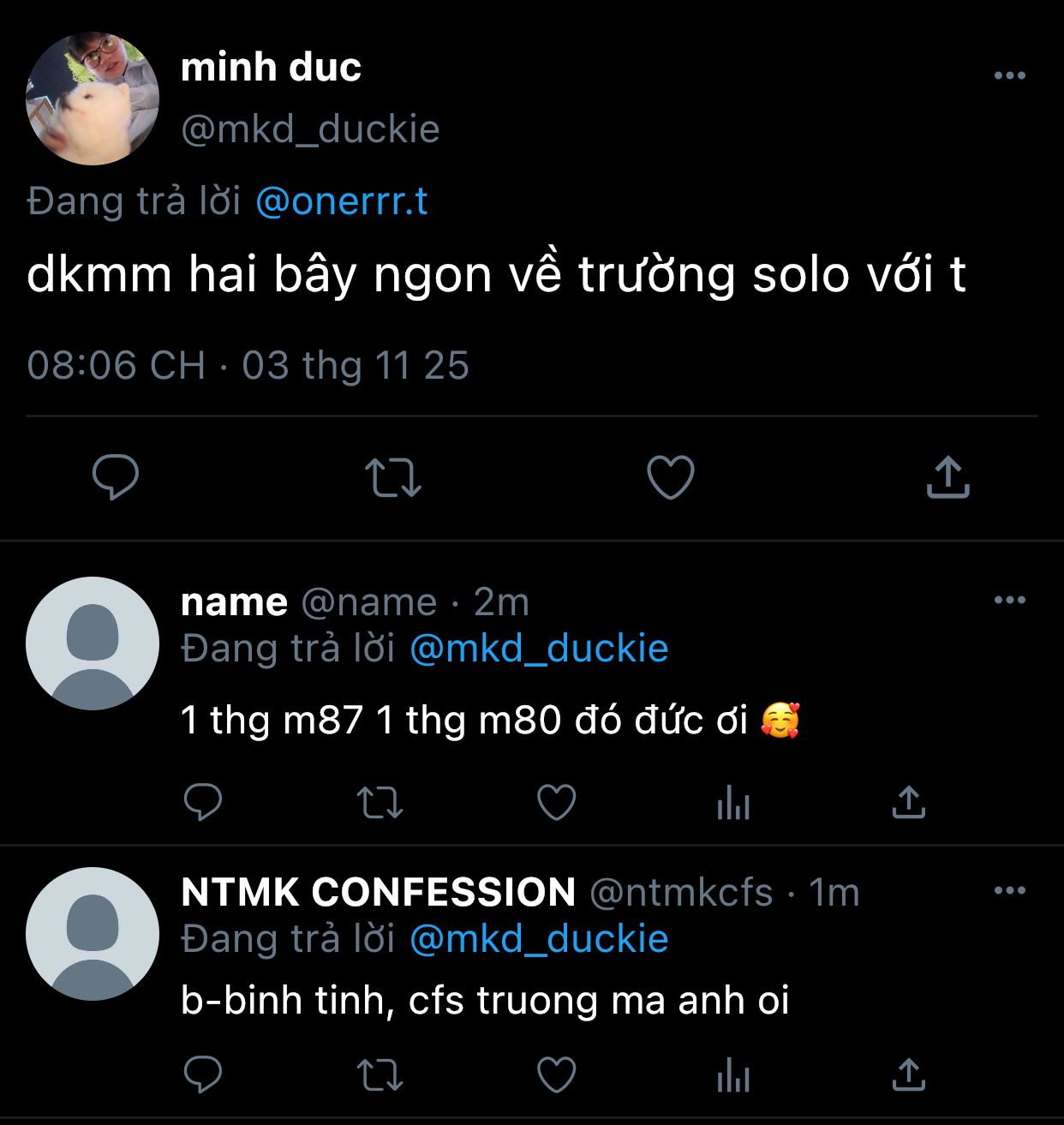The height and width of the screenshot is (1125, 1064).
Task: Like the reply from 'name'
Action: [x=556, y=803]
